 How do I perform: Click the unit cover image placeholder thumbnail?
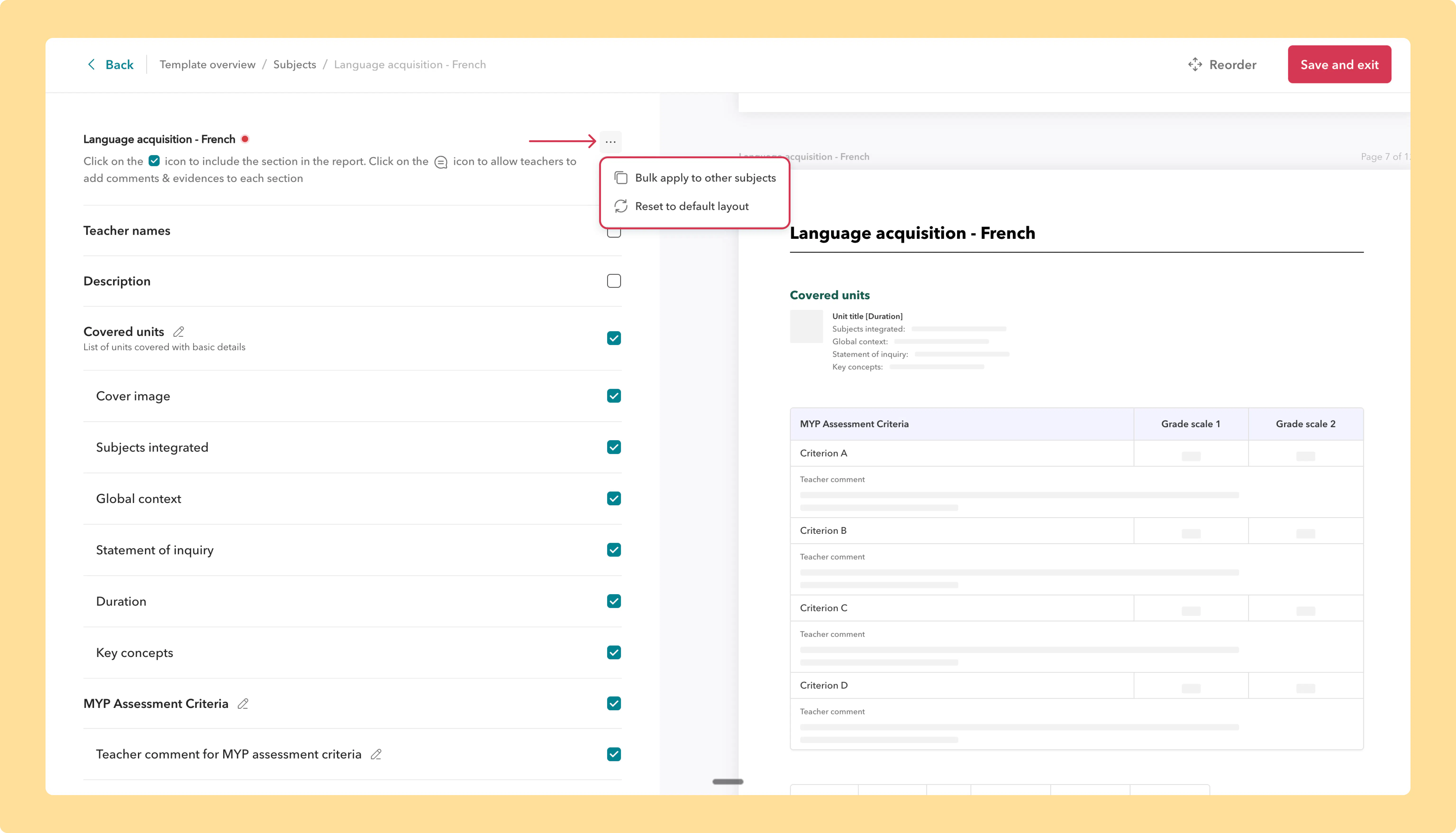click(807, 327)
